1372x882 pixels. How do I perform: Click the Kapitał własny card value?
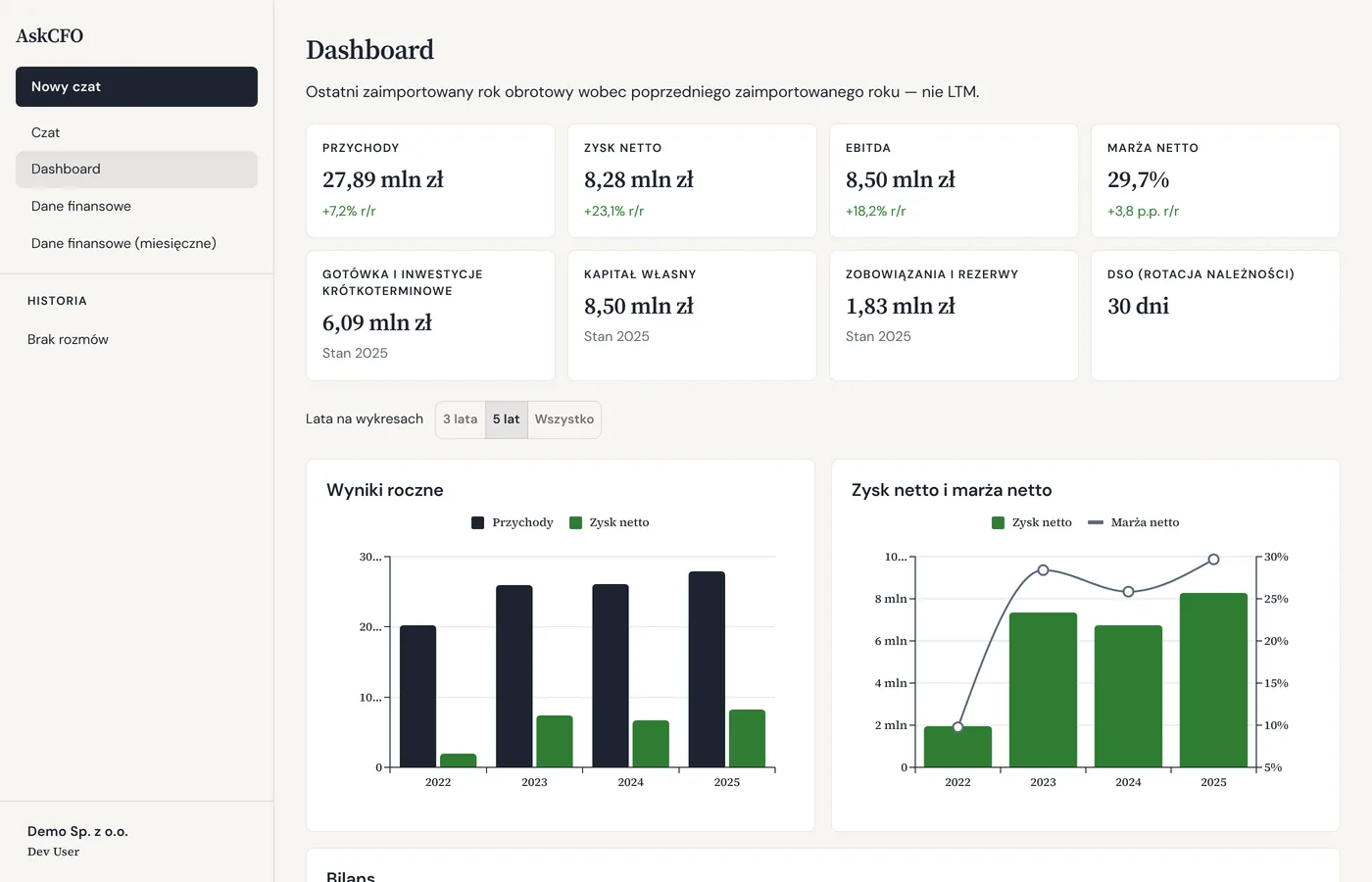click(x=639, y=306)
